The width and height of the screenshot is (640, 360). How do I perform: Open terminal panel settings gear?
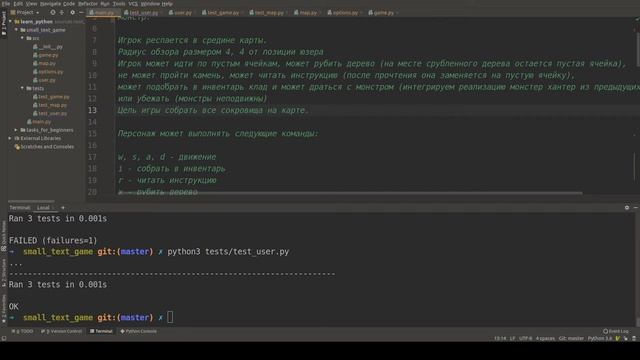tap(627, 208)
